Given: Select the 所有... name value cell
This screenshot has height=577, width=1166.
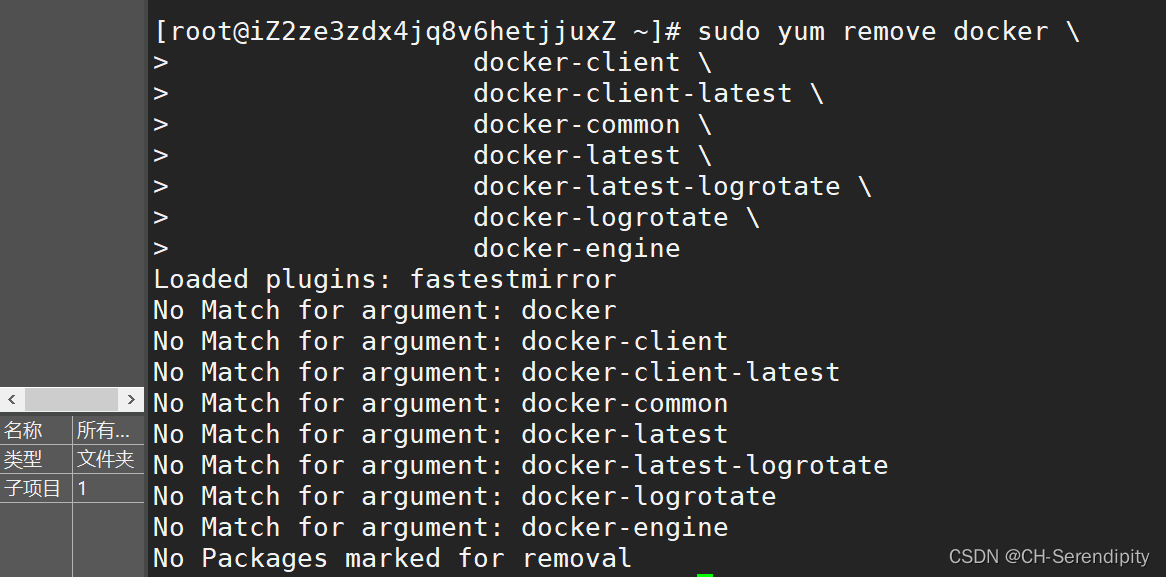Looking at the screenshot, I should pyautogui.click(x=104, y=431).
